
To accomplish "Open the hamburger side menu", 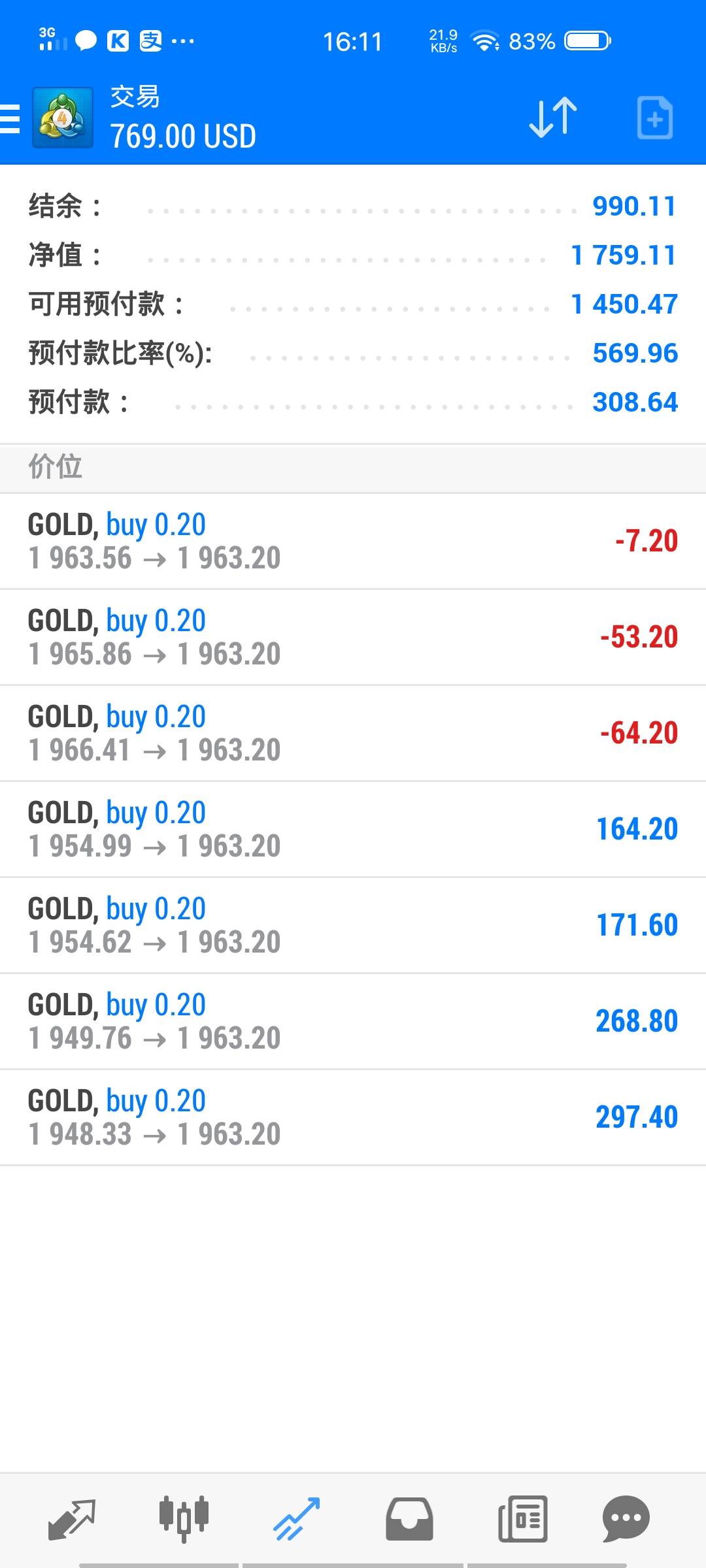I will [x=10, y=119].
